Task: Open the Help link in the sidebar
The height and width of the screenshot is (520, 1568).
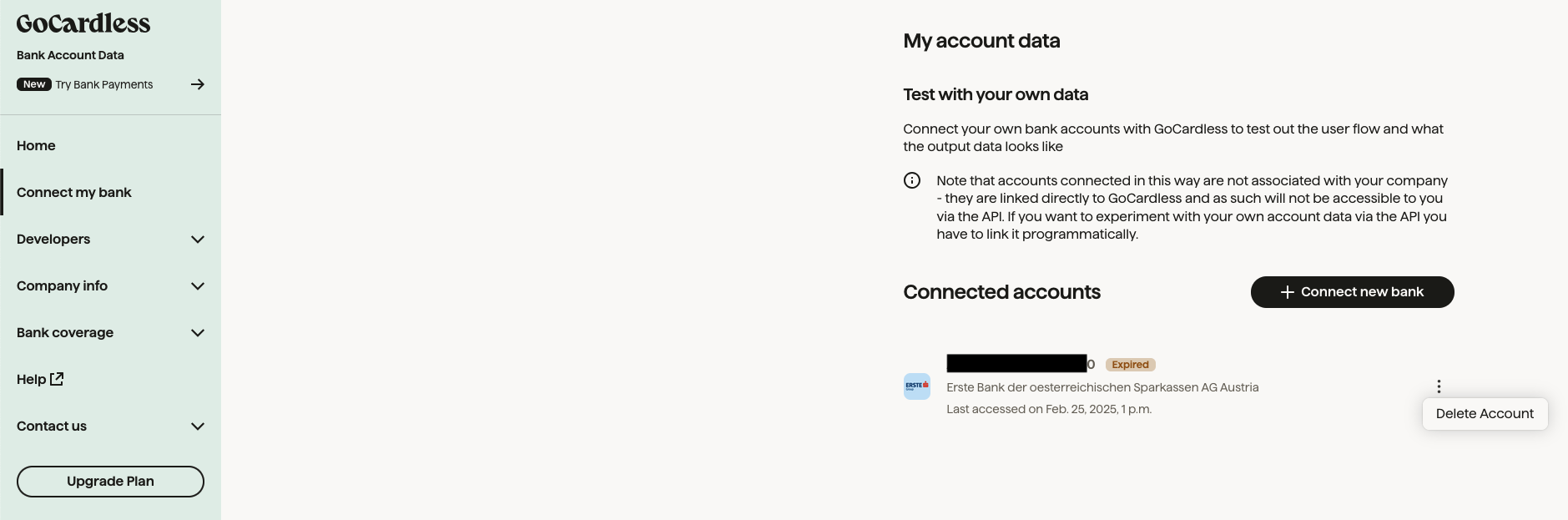Action: [32, 379]
